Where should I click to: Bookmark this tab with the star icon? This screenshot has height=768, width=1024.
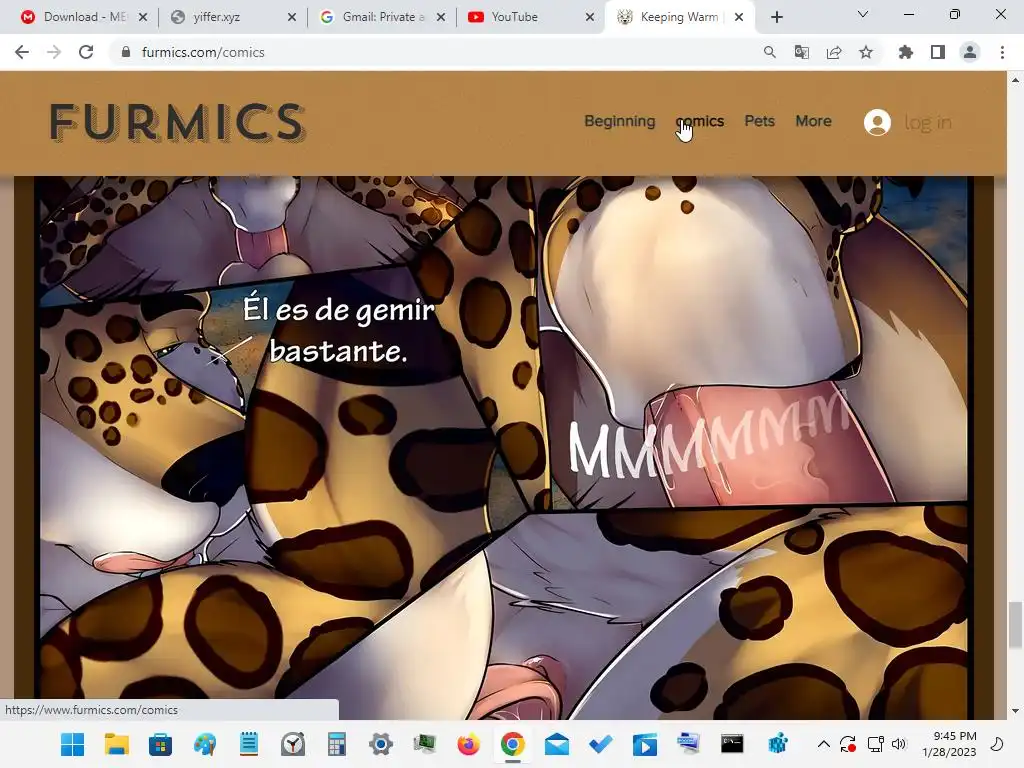(x=866, y=52)
